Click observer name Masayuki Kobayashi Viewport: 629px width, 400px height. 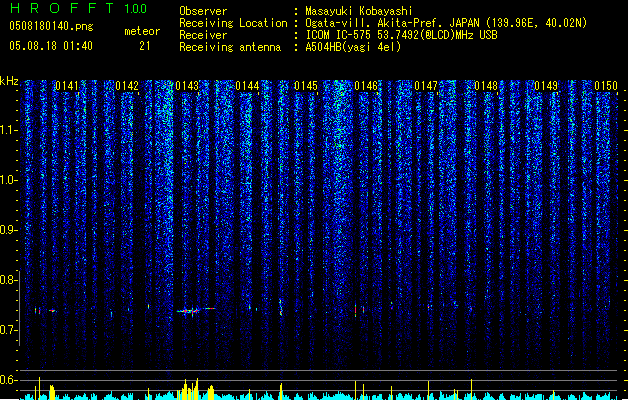coord(359,11)
